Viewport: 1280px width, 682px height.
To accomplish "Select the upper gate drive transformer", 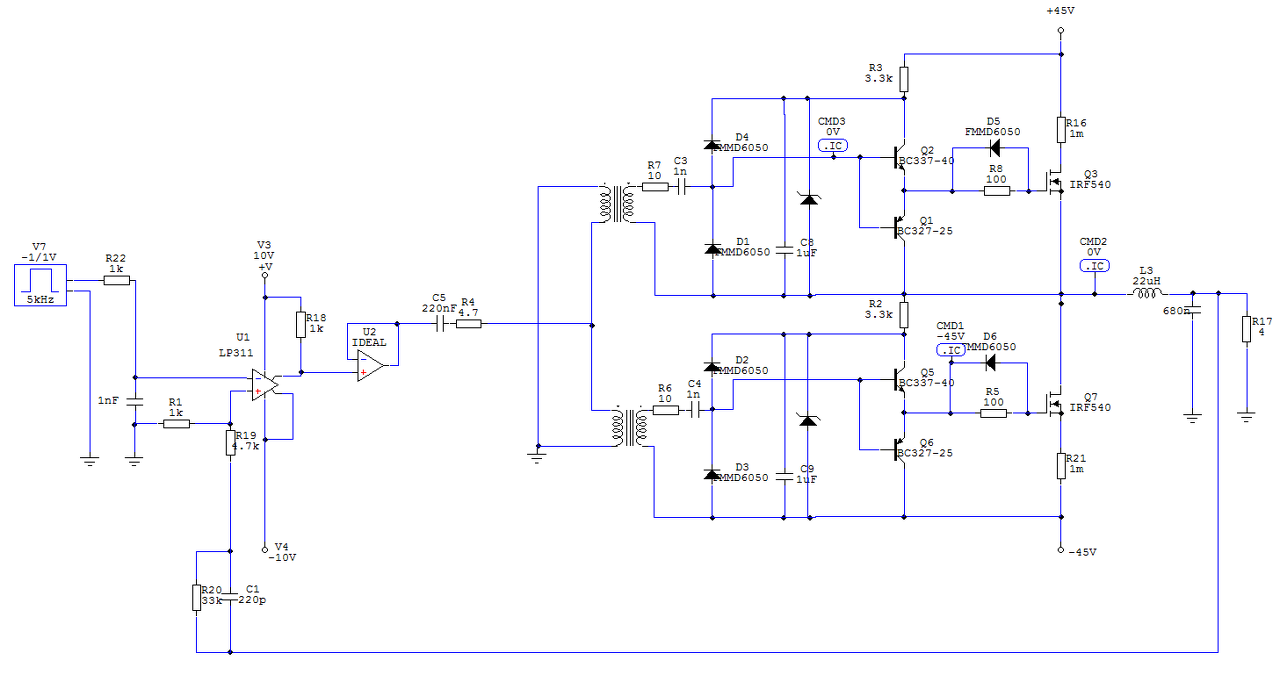I will [615, 204].
